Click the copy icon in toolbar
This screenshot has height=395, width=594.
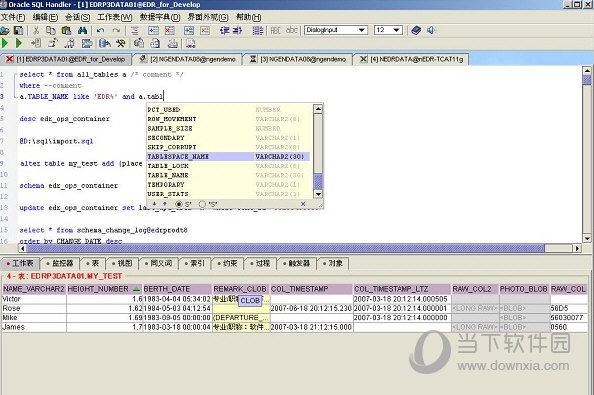click(51, 30)
